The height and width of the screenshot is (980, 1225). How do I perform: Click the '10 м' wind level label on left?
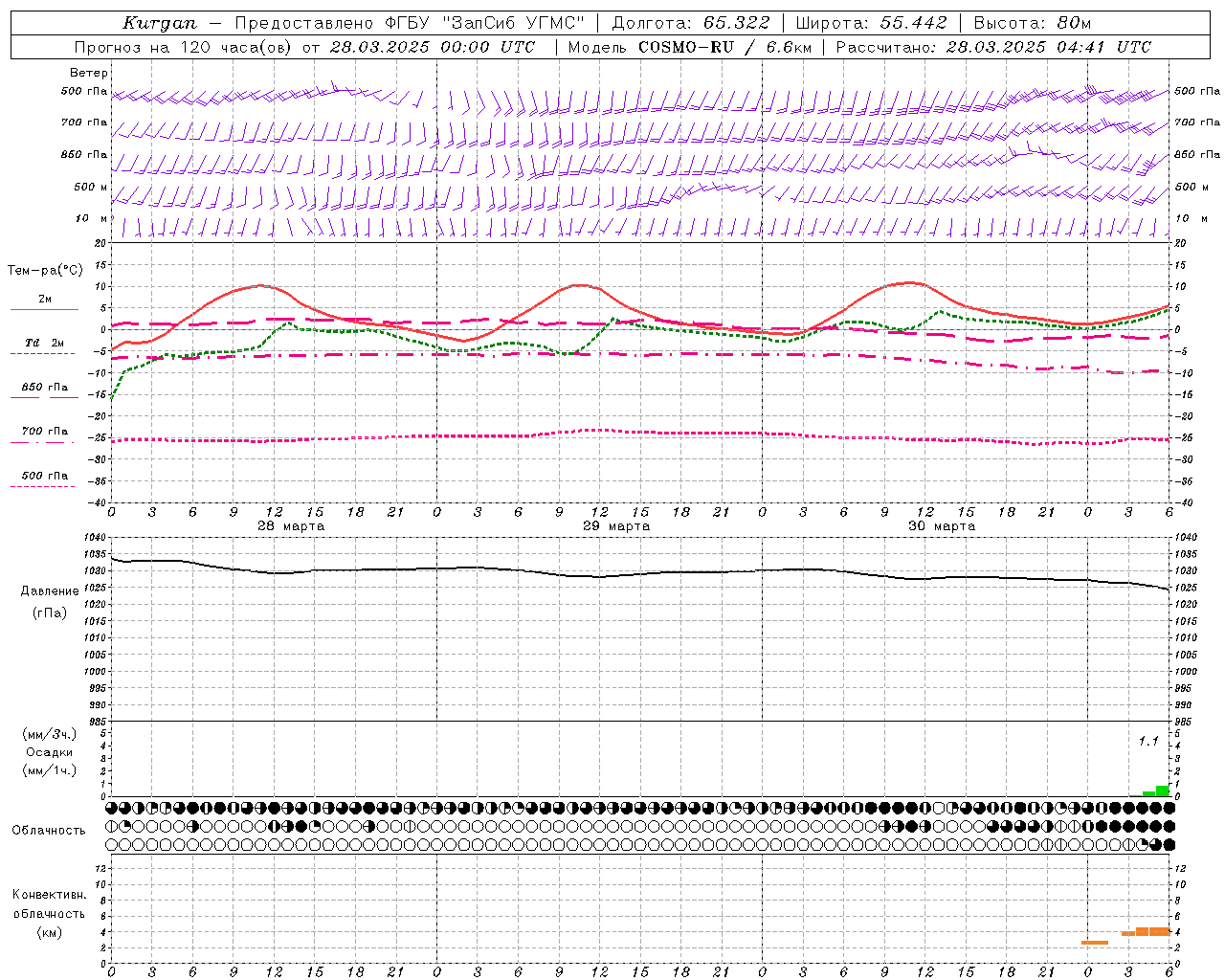coord(91,219)
